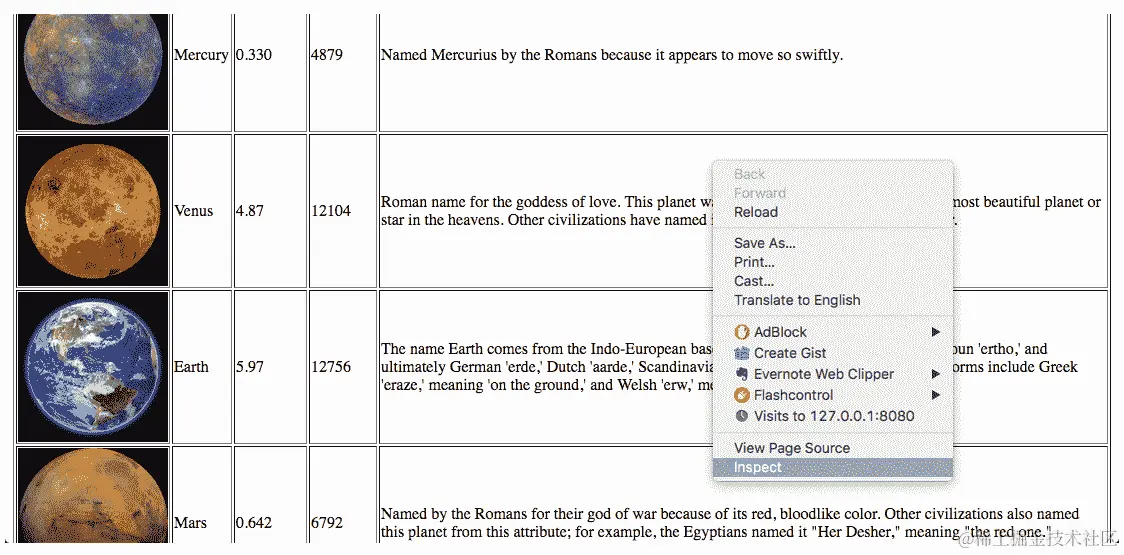Choose Reload from the context menu
1124x555 pixels.
click(833, 212)
